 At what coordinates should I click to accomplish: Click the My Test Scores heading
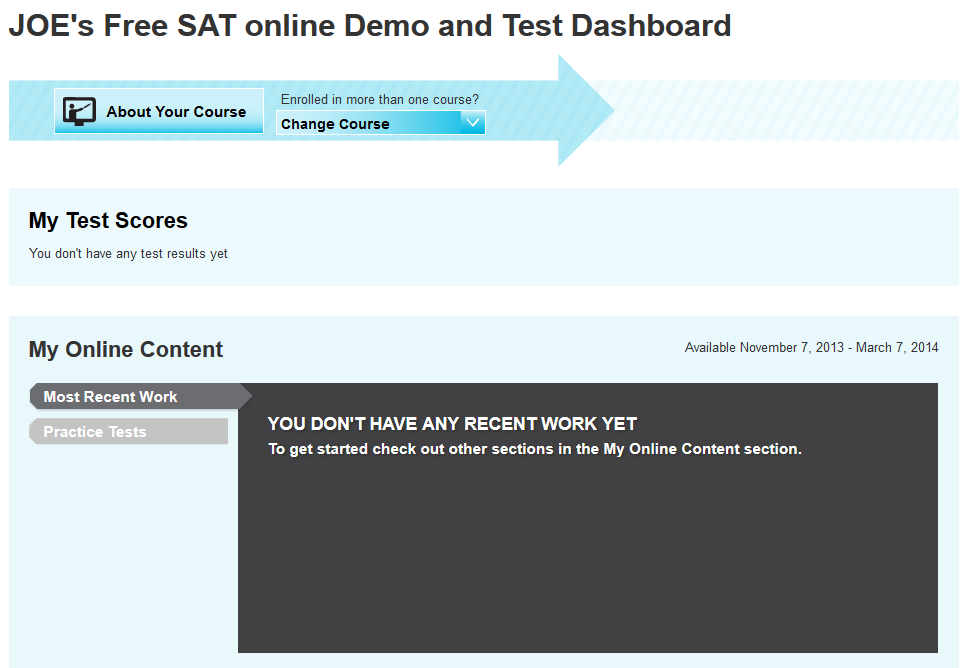108,221
